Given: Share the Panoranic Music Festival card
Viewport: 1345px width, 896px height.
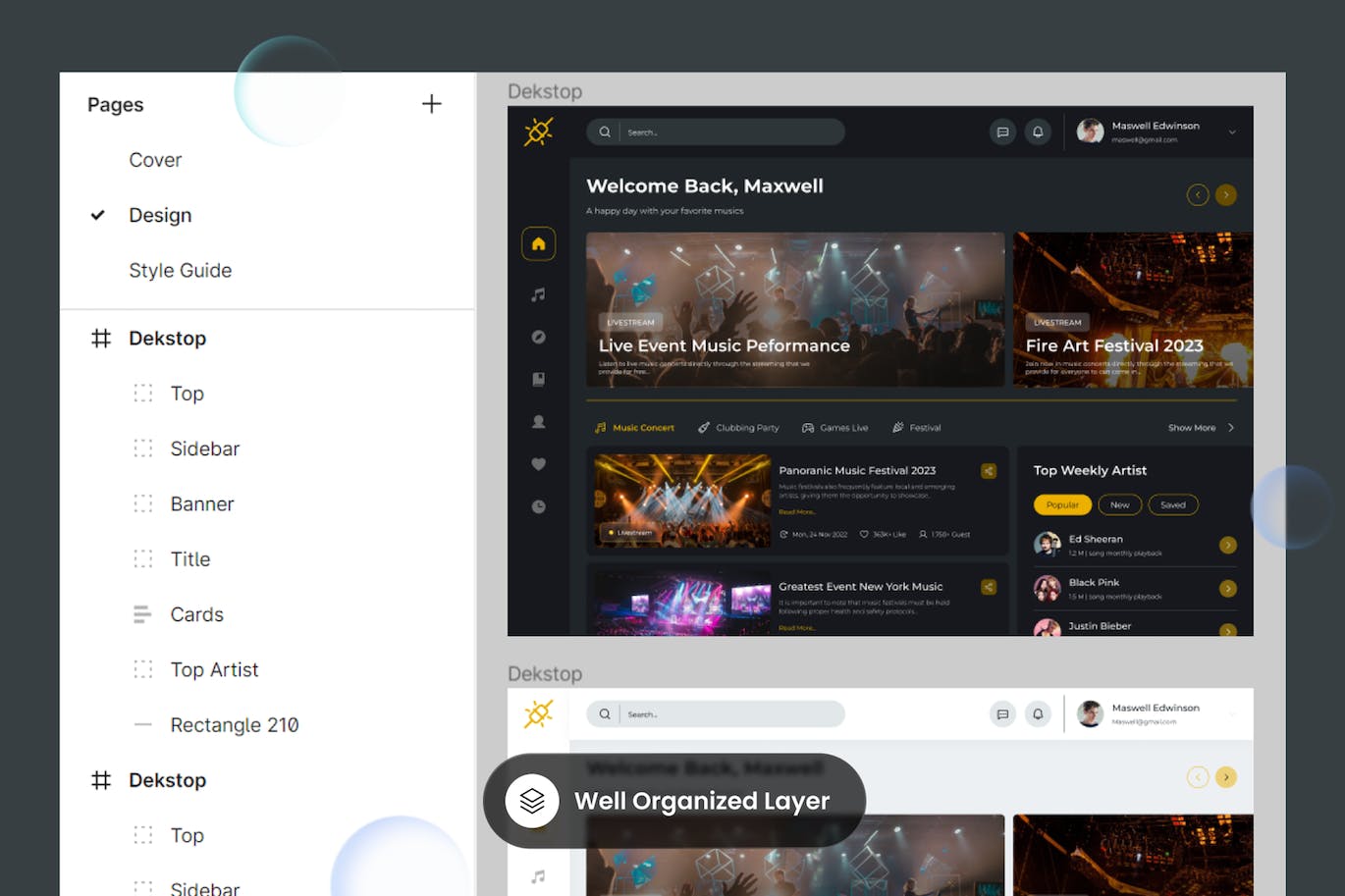Looking at the screenshot, I should 989,471.
